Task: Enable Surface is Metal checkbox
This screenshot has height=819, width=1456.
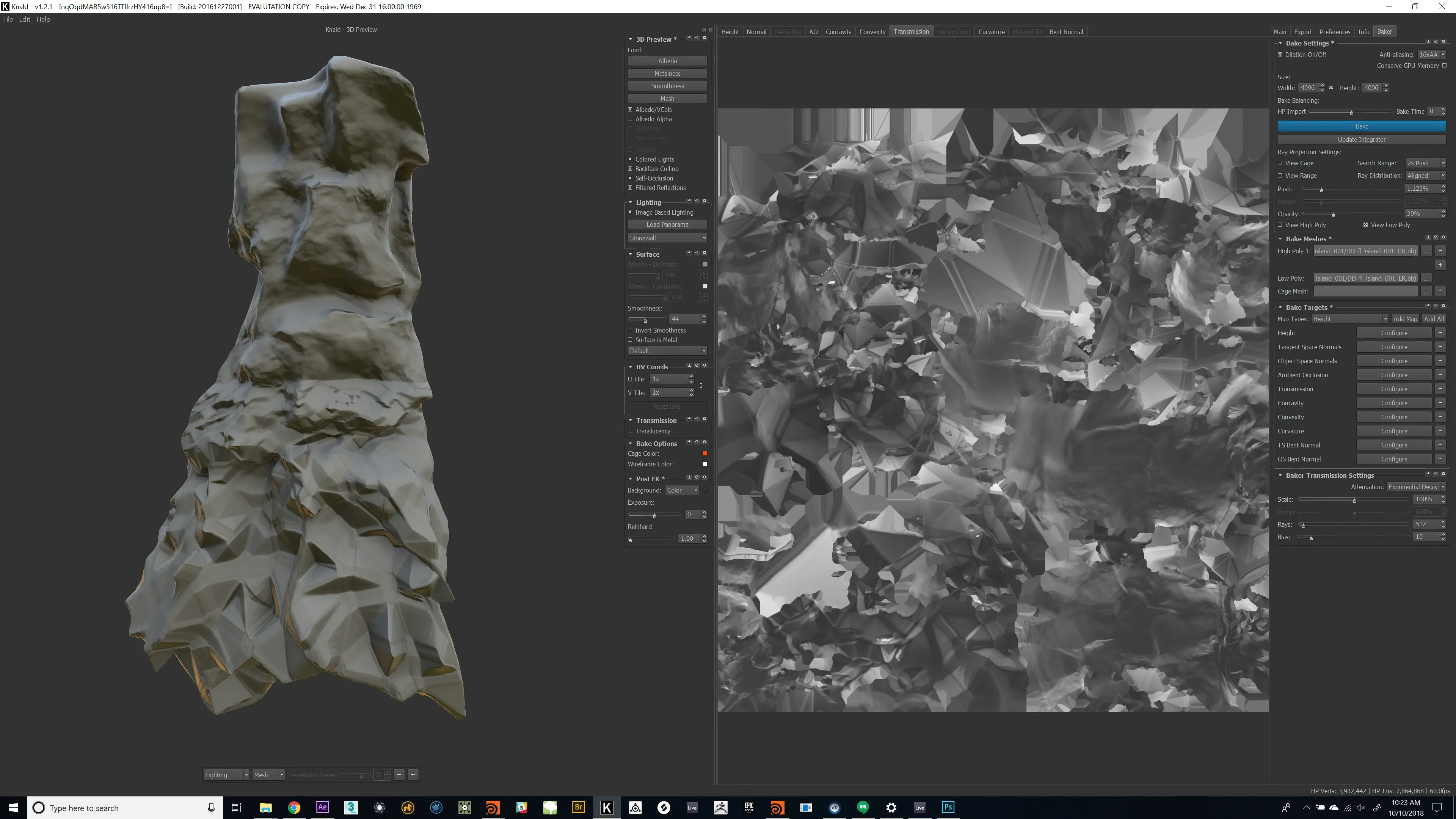Action: [630, 340]
